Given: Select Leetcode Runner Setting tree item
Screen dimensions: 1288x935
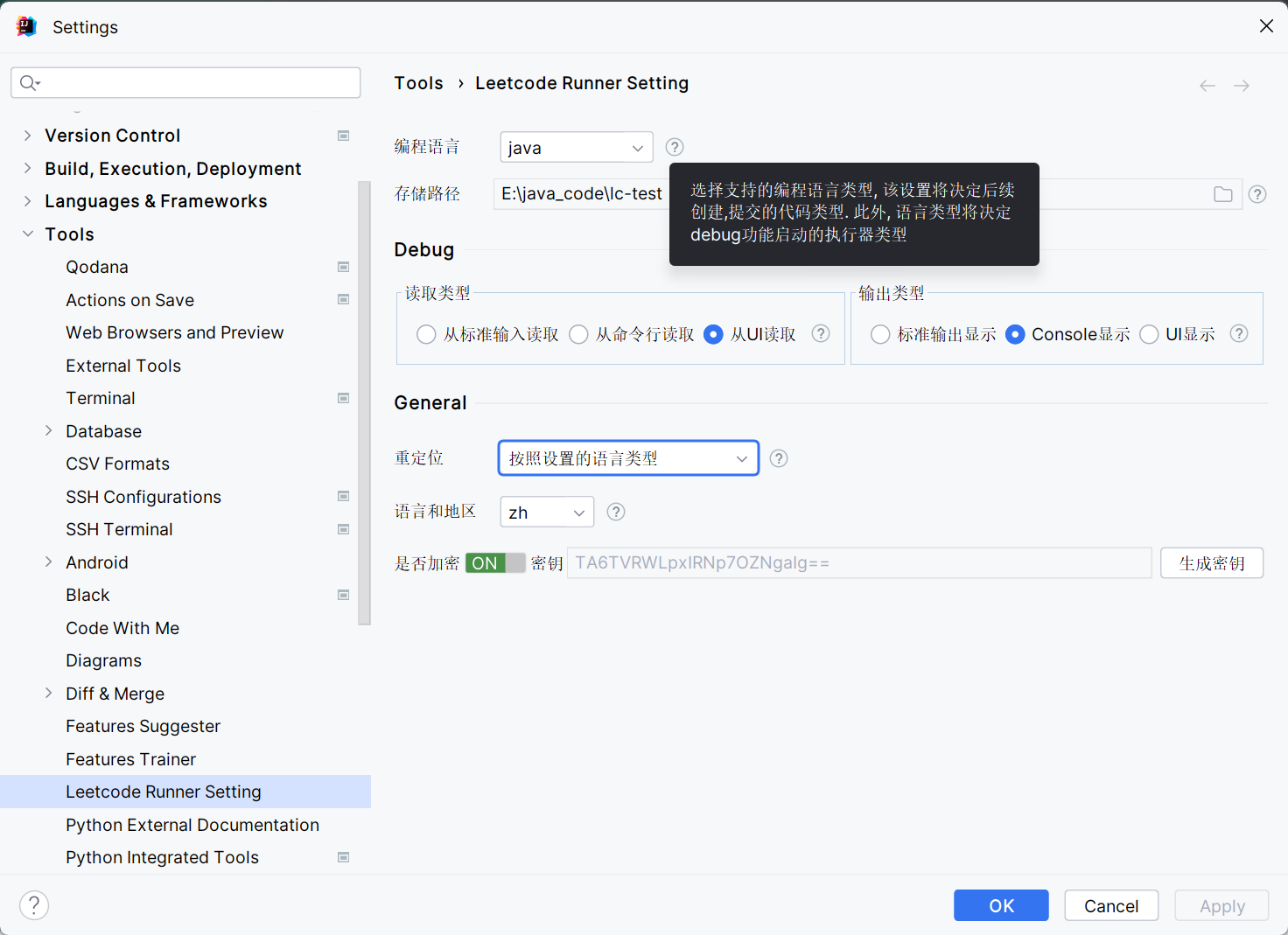Looking at the screenshot, I should (x=185, y=792).
